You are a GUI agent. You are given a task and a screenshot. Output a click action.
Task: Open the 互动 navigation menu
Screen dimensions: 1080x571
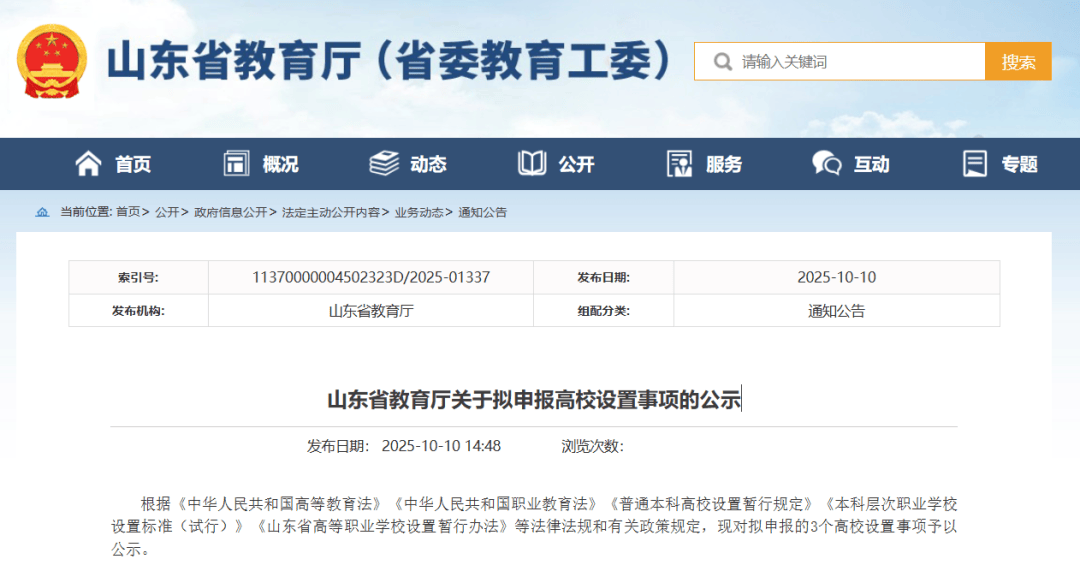[871, 165]
